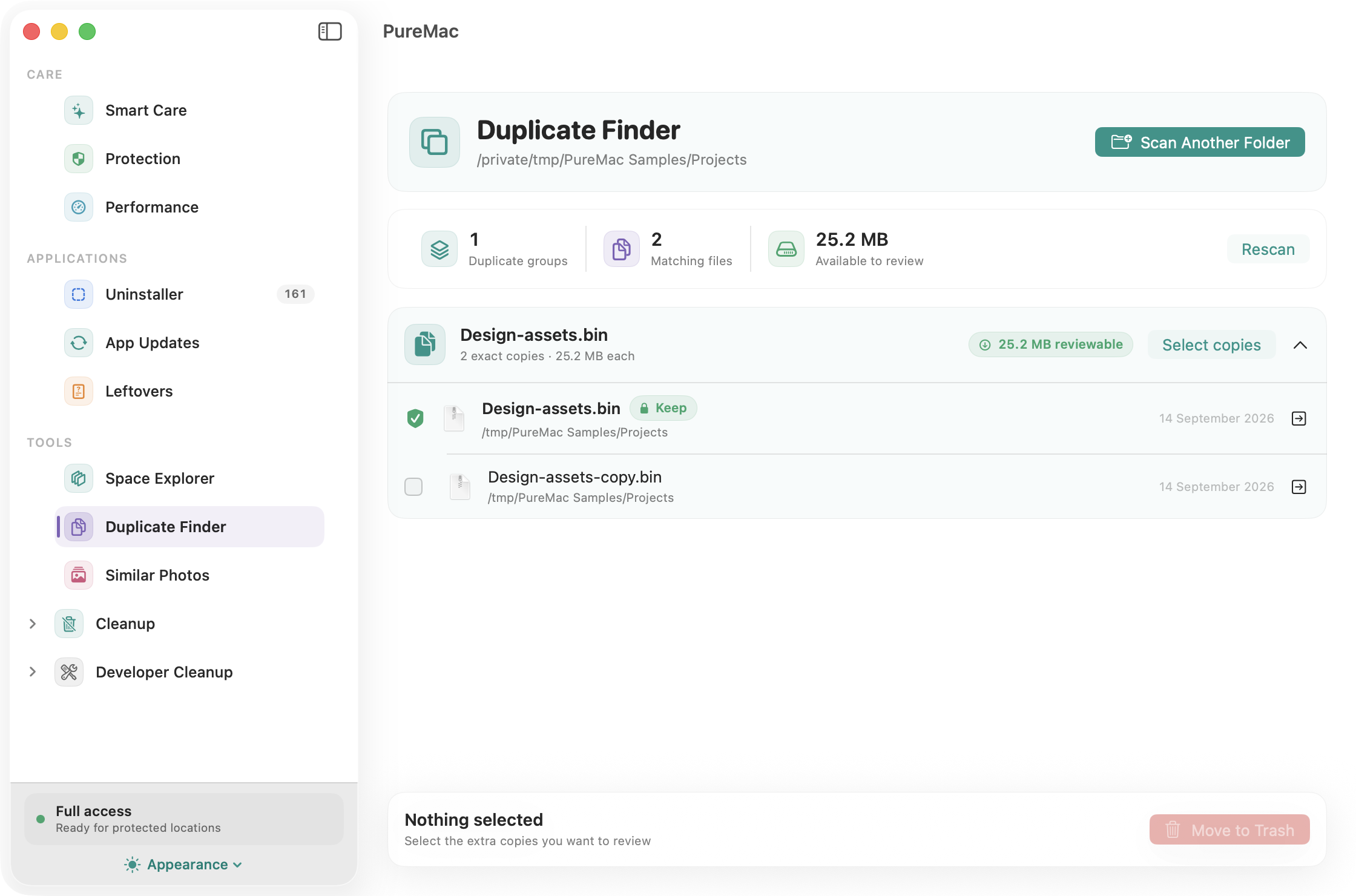Click the Rescan button
The height and width of the screenshot is (896, 1356).
click(1268, 249)
